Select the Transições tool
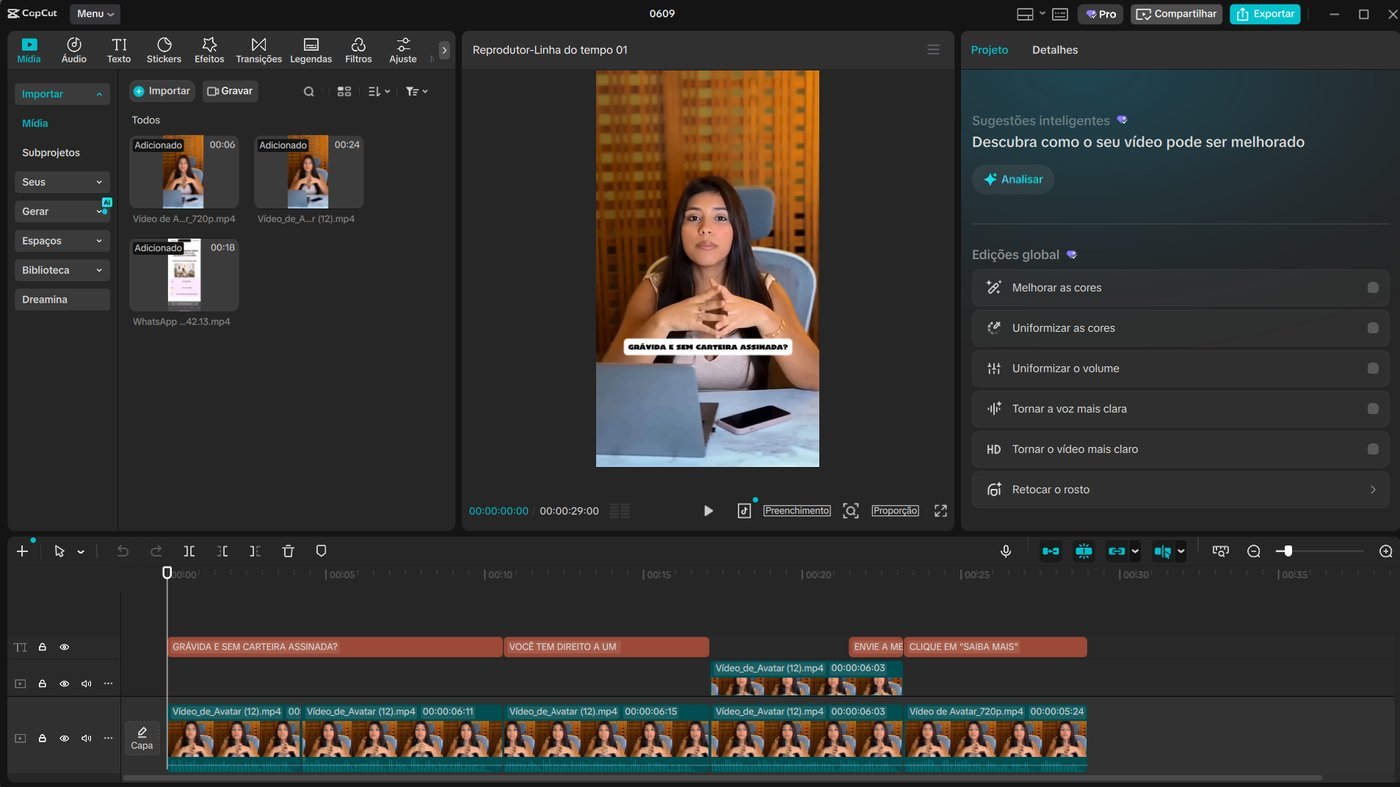Image resolution: width=1400 pixels, height=787 pixels. coord(258,50)
